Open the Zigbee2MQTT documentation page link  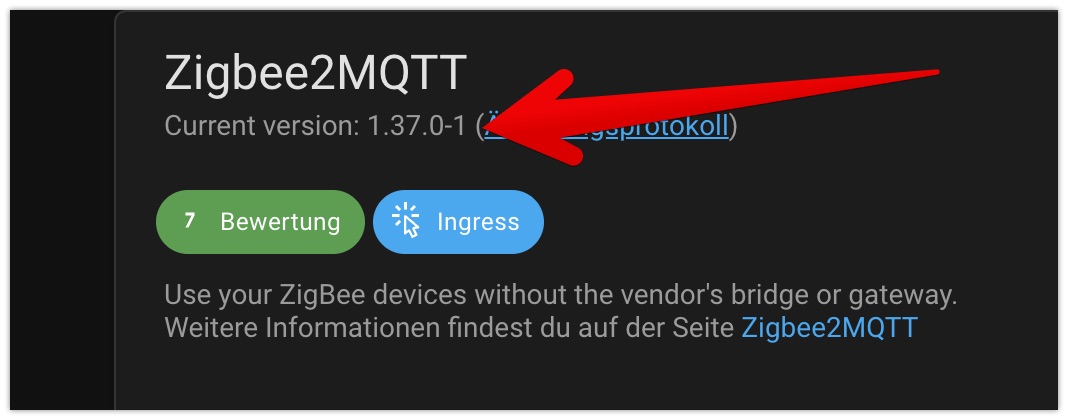coord(830,327)
